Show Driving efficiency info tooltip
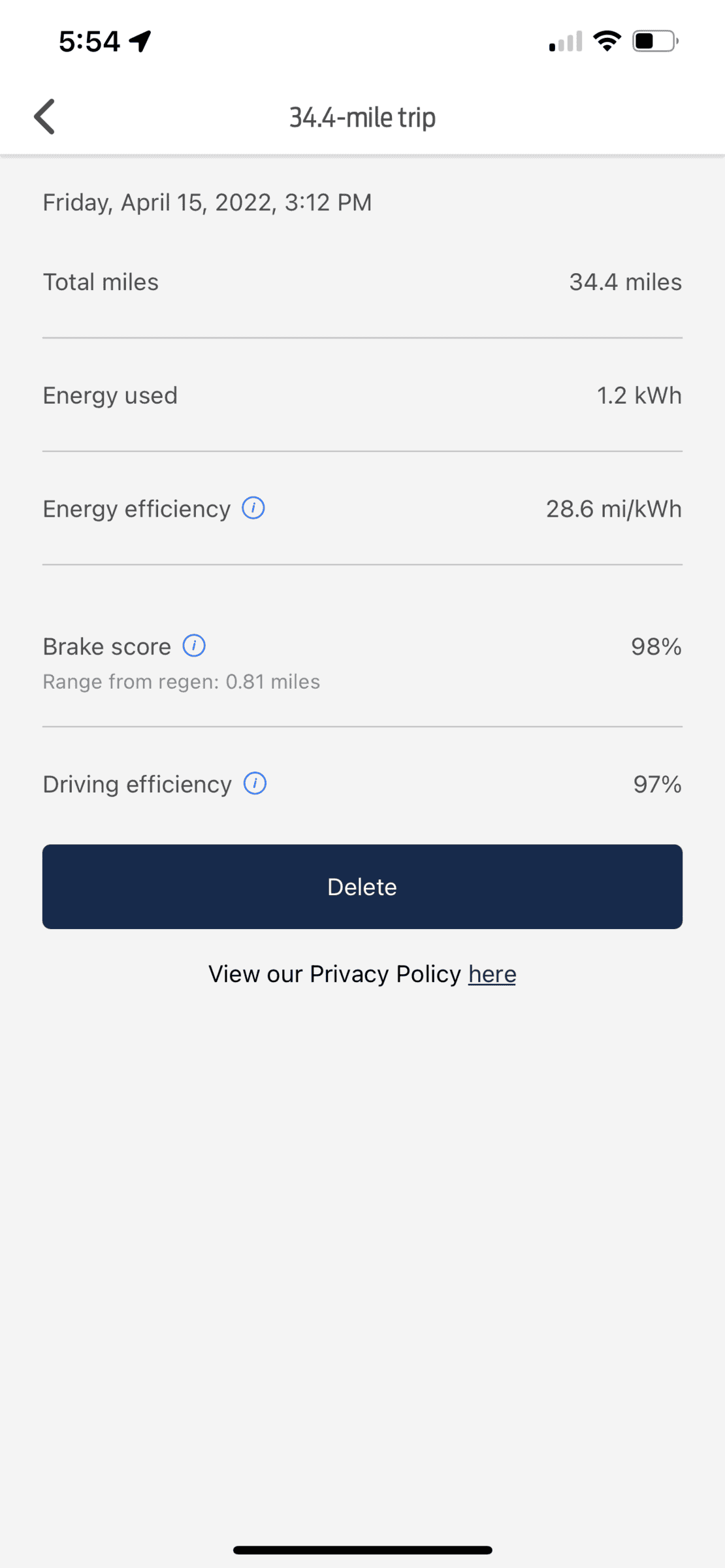The height and width of the screenshot is (1568, 725). pos(255,783)
